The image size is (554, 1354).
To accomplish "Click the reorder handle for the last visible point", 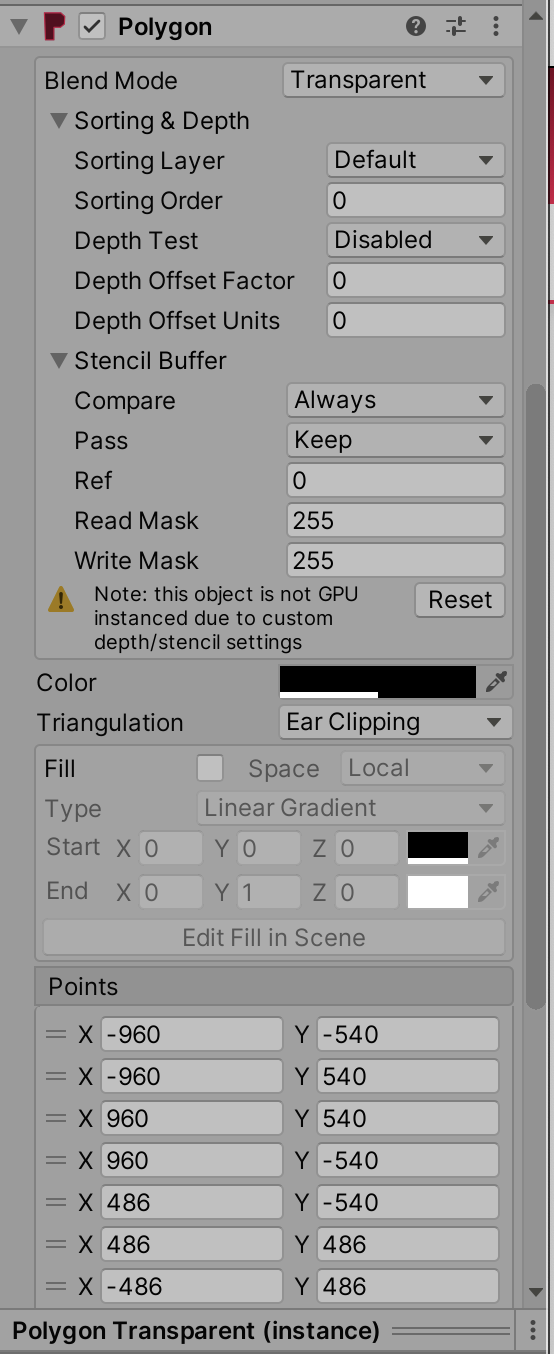I will [x=56, y=1287].
